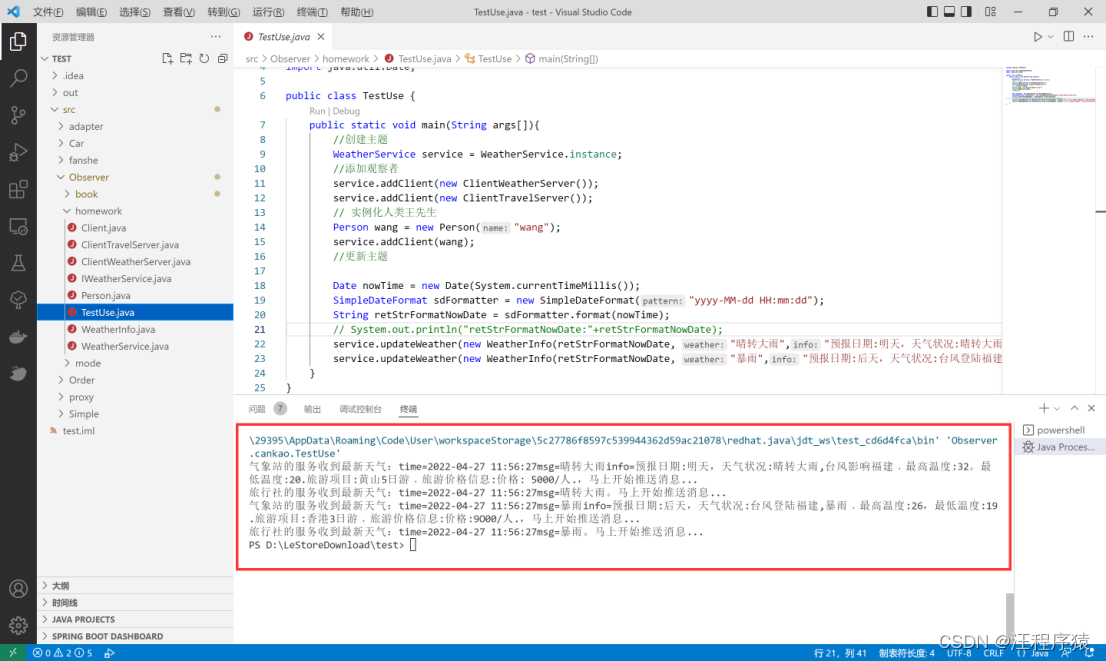Viewport: 1106px width, 661px height.
Task: Open editor more actions ellipsis
Action: click(1088, 37)
